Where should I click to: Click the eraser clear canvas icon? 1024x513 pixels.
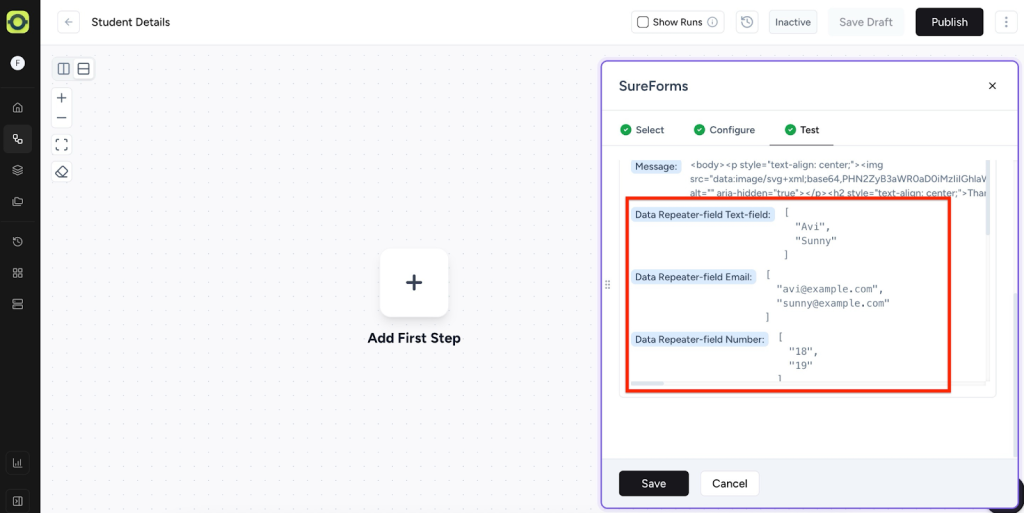pyautogui.click(x=62, y=172)
